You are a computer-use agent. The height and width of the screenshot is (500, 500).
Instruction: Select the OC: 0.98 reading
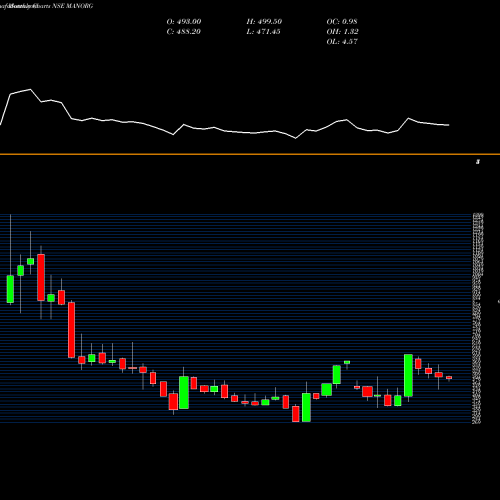click(x=342, y=22)
